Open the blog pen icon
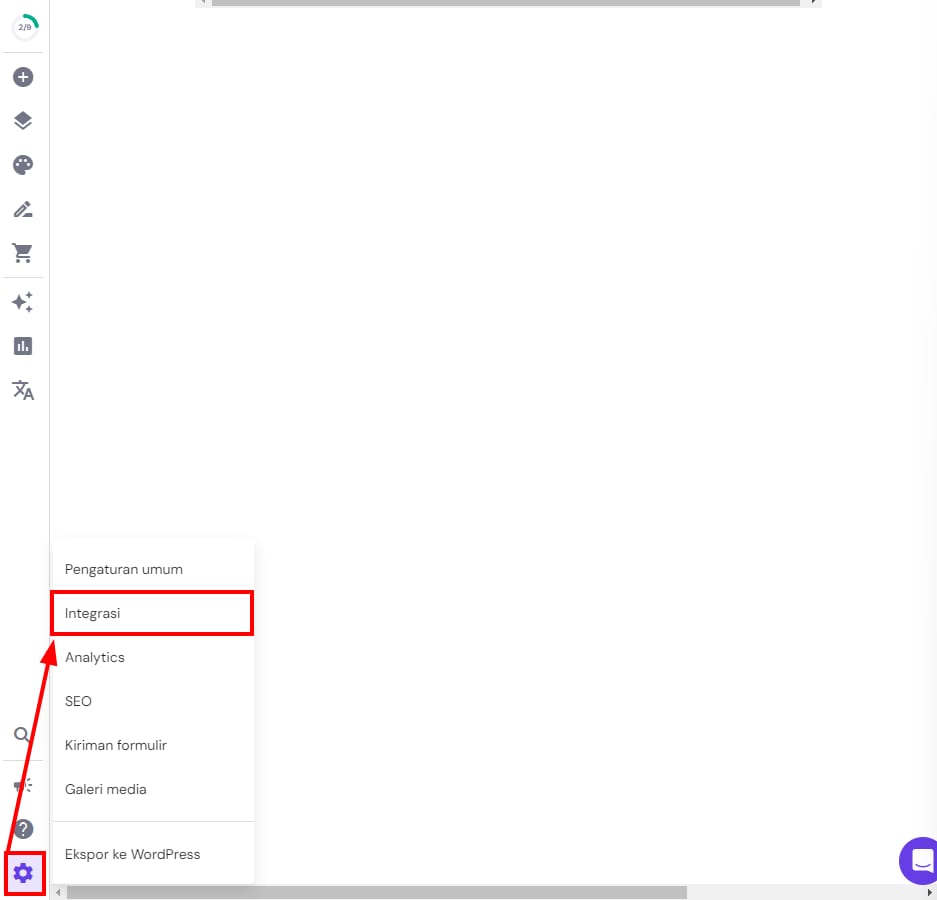 (23, 209)
